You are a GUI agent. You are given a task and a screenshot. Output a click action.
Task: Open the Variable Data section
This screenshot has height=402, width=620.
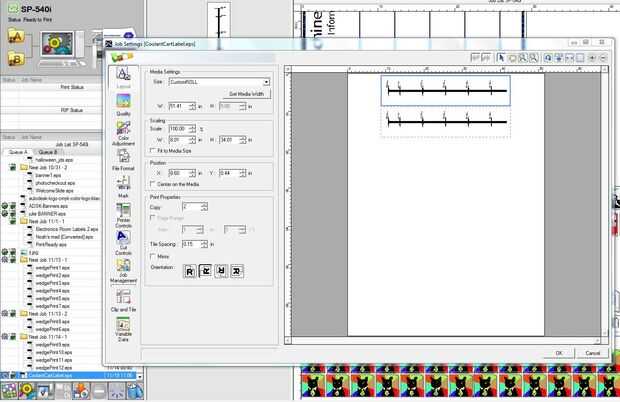tap(123, 329)
